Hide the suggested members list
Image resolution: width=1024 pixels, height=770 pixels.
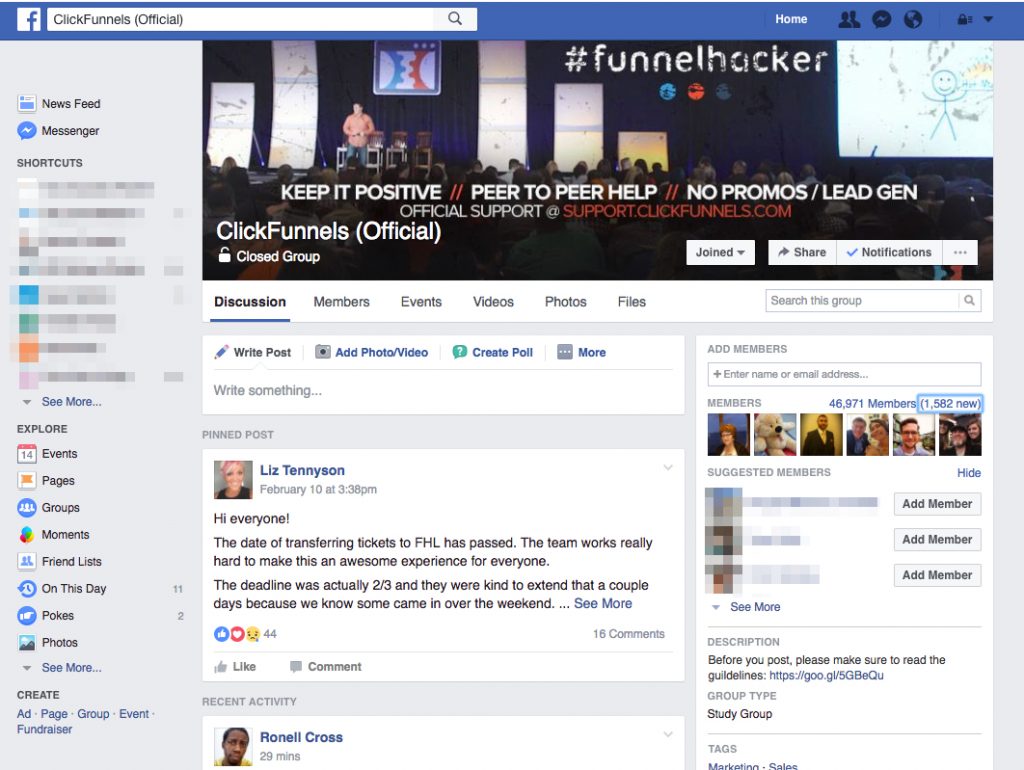click(968, 473)
